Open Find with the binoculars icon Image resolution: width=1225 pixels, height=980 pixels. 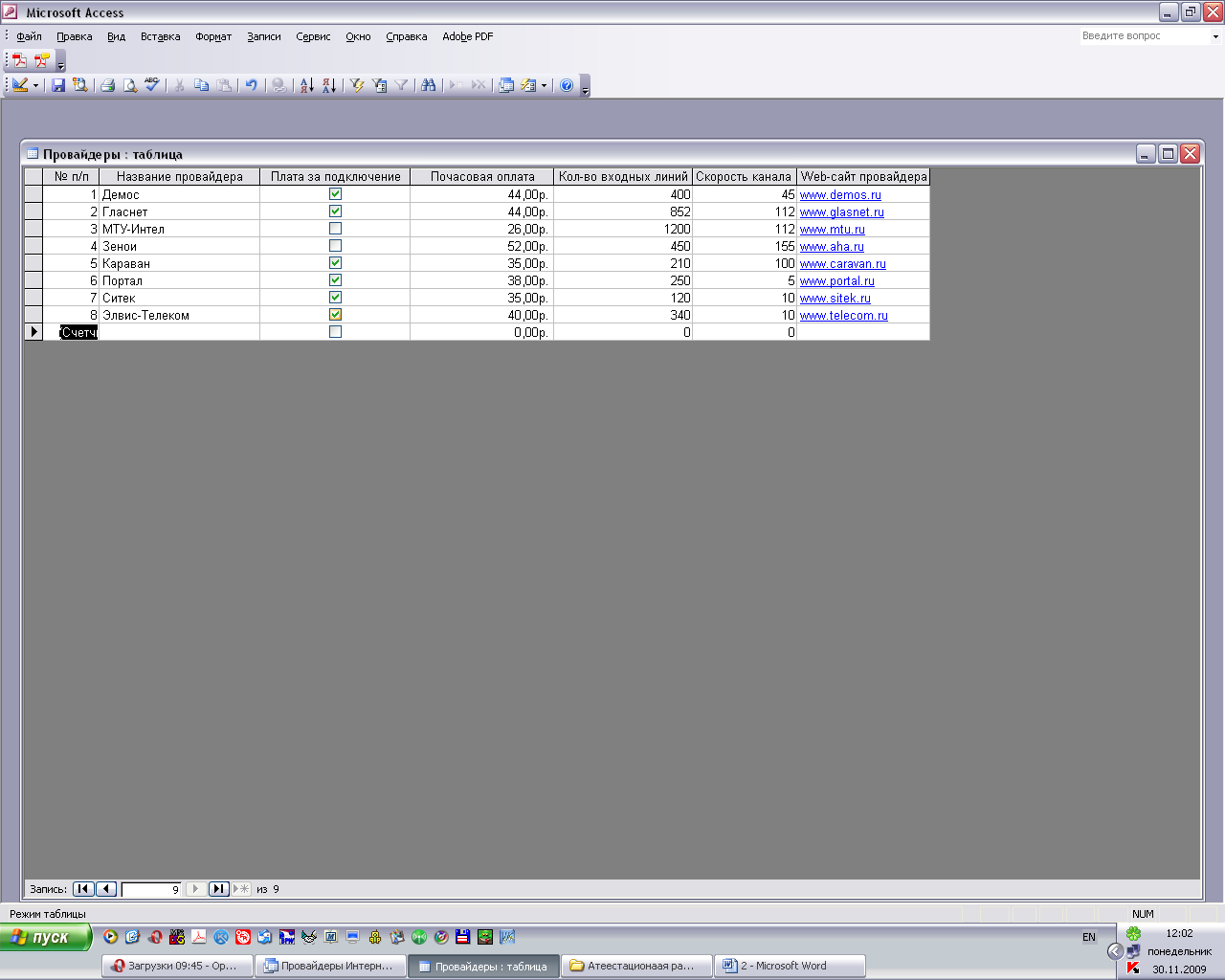429,85
